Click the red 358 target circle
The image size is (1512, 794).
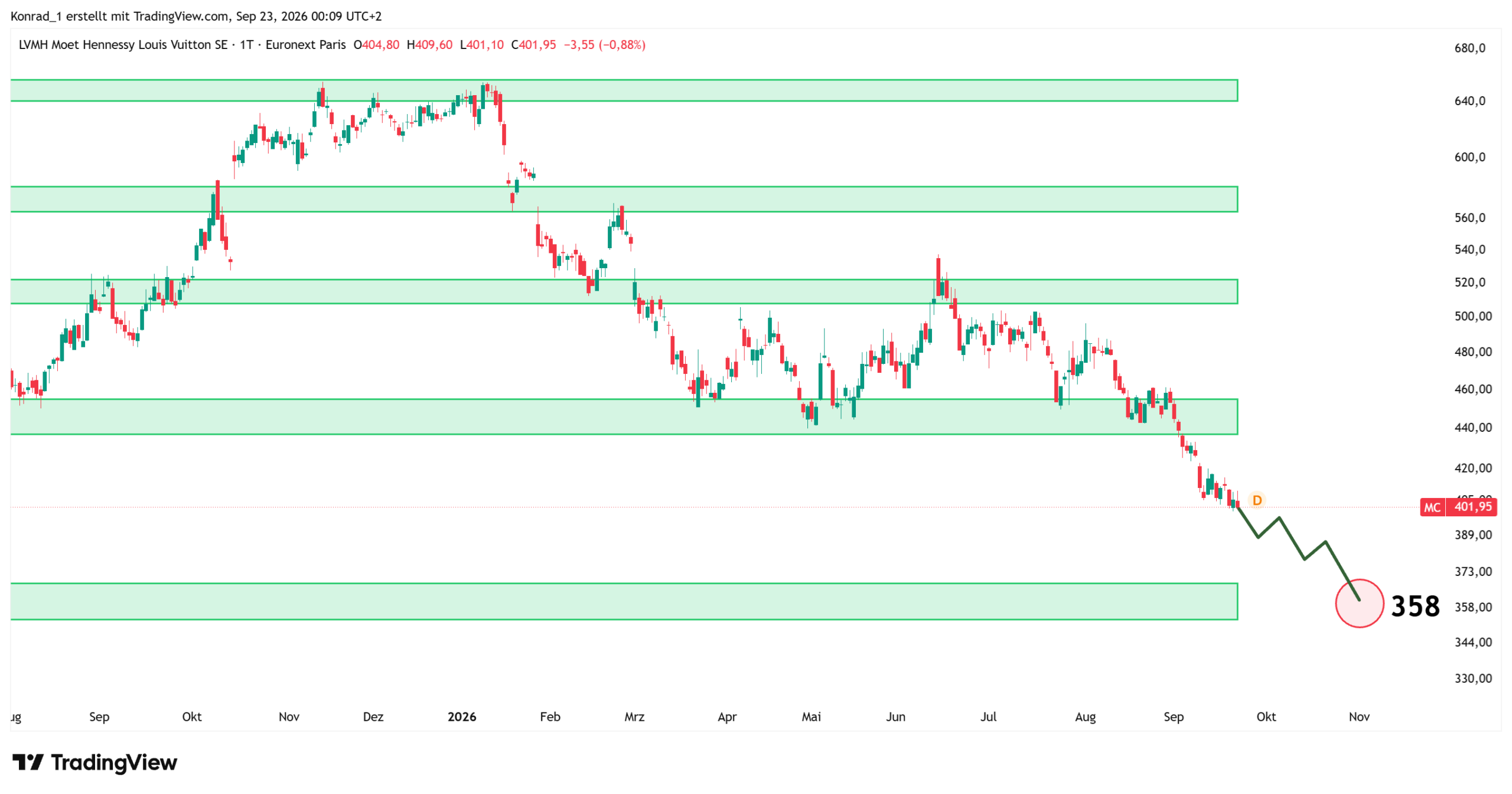tap(1359, 603)
